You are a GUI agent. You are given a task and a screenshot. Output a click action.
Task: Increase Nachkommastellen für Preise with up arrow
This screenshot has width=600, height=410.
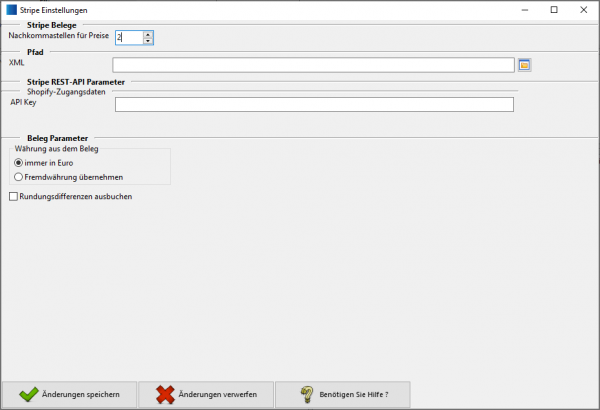(148, 34)
